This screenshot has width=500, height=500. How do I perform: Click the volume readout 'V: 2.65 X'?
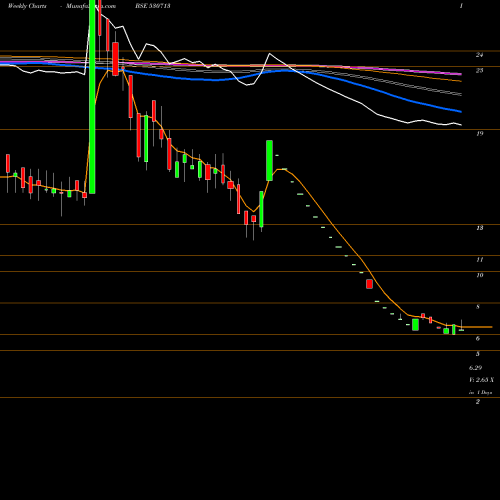482,380
